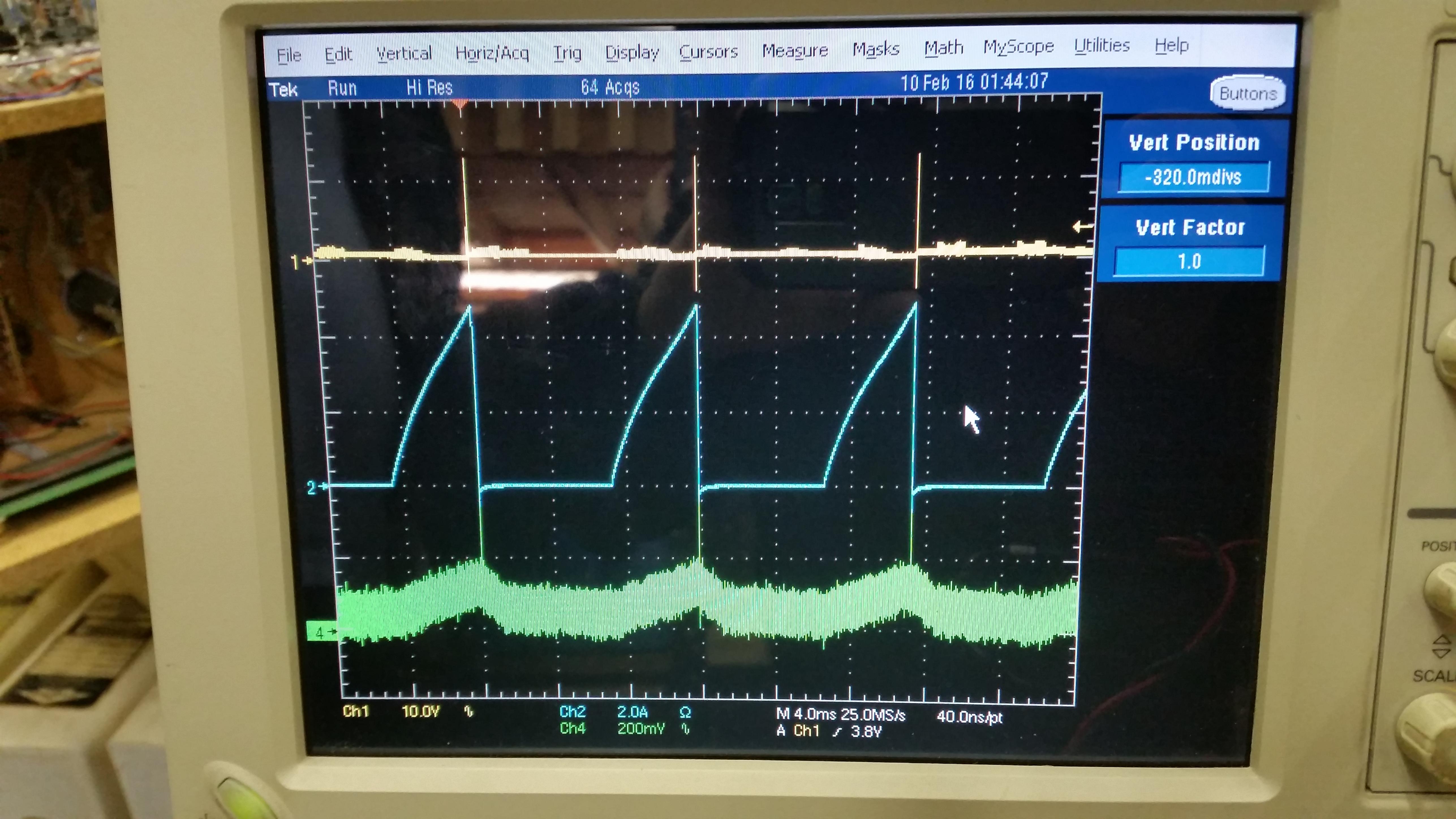Open the Vertical menu
The height and width of the screenshot is (819, 1456).
[404, 53]
